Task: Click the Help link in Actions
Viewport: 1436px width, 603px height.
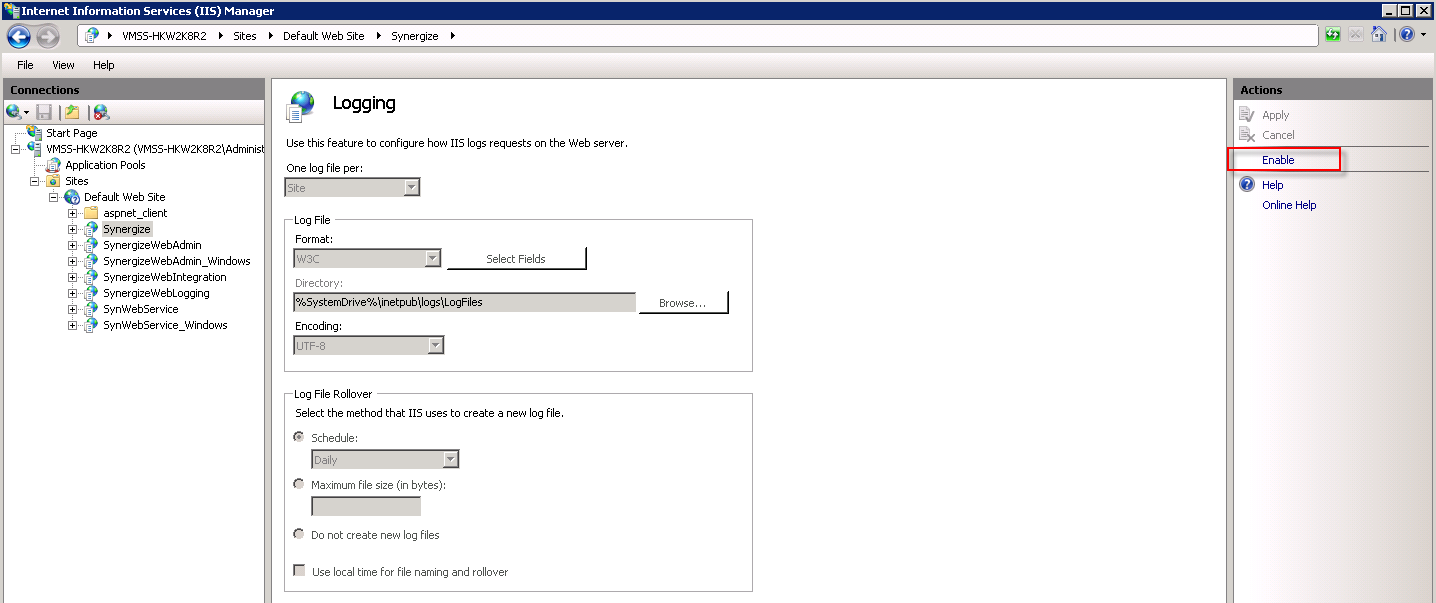Action: (1272, 185)
